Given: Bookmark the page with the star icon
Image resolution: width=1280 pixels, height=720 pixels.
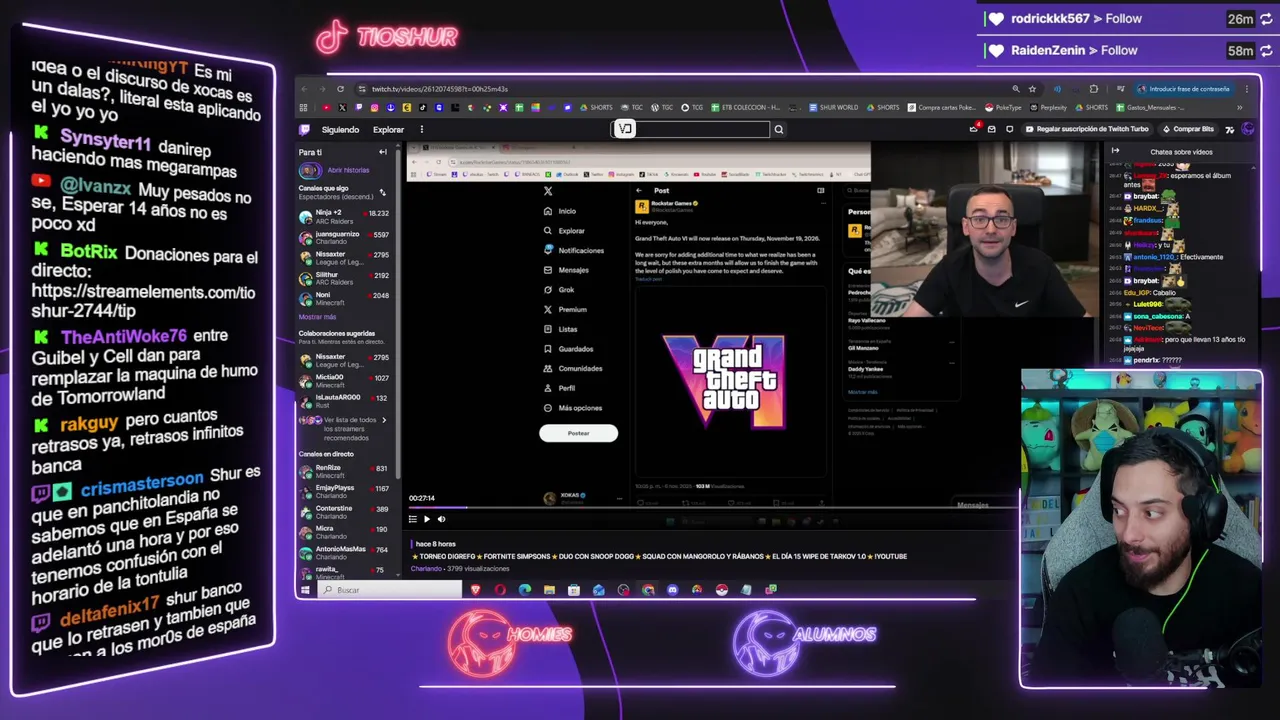Looking at the screenshot, I should point(1032,89).
